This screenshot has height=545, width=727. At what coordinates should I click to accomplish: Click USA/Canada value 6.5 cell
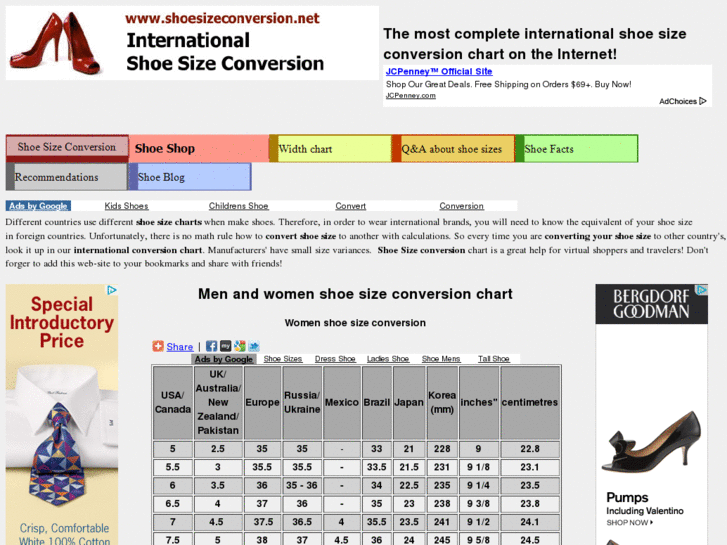(172, 504)
